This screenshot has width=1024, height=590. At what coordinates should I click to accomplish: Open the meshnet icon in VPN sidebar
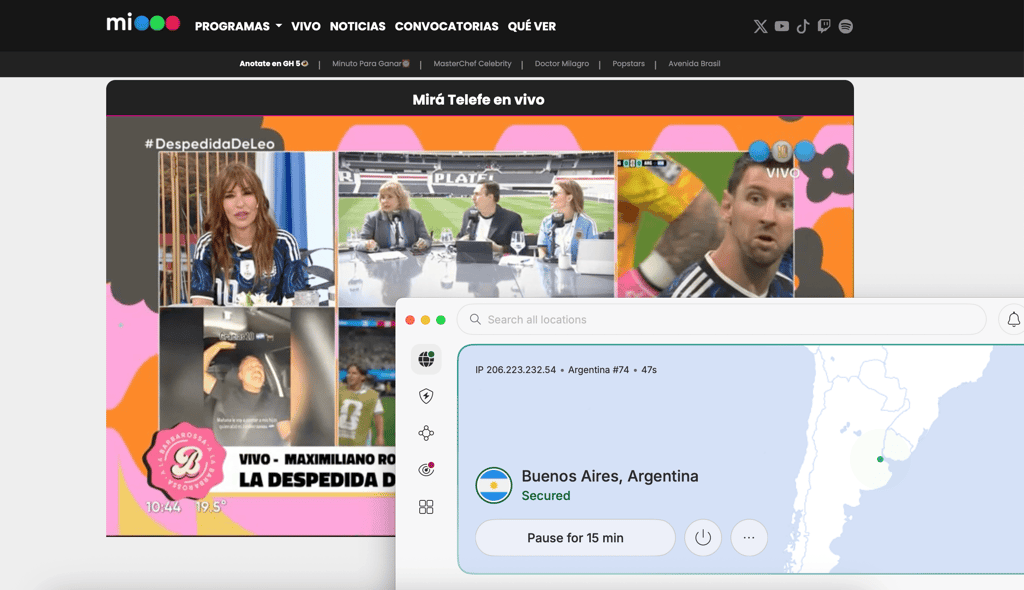click(426, 433)
